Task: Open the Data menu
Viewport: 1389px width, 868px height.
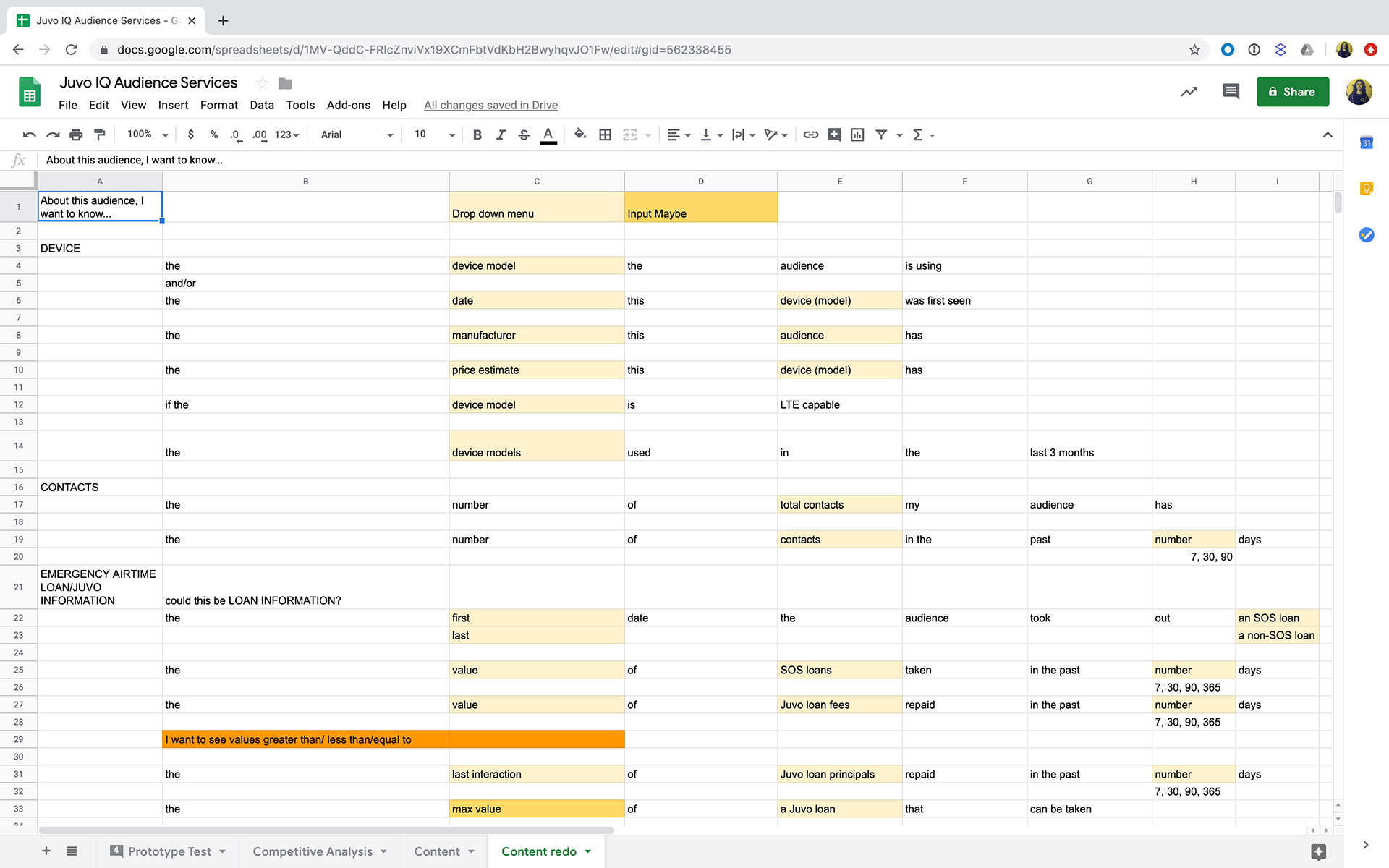Action: pos(262,105)
